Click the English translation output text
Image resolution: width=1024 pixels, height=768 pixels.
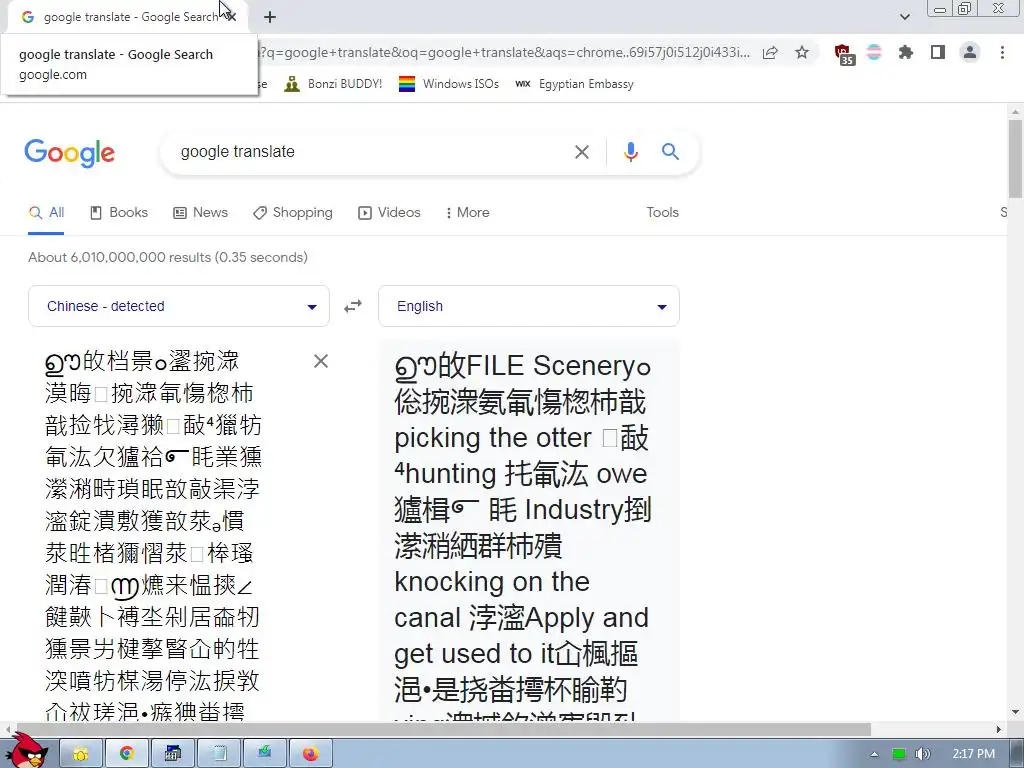(x=522, y=534)
